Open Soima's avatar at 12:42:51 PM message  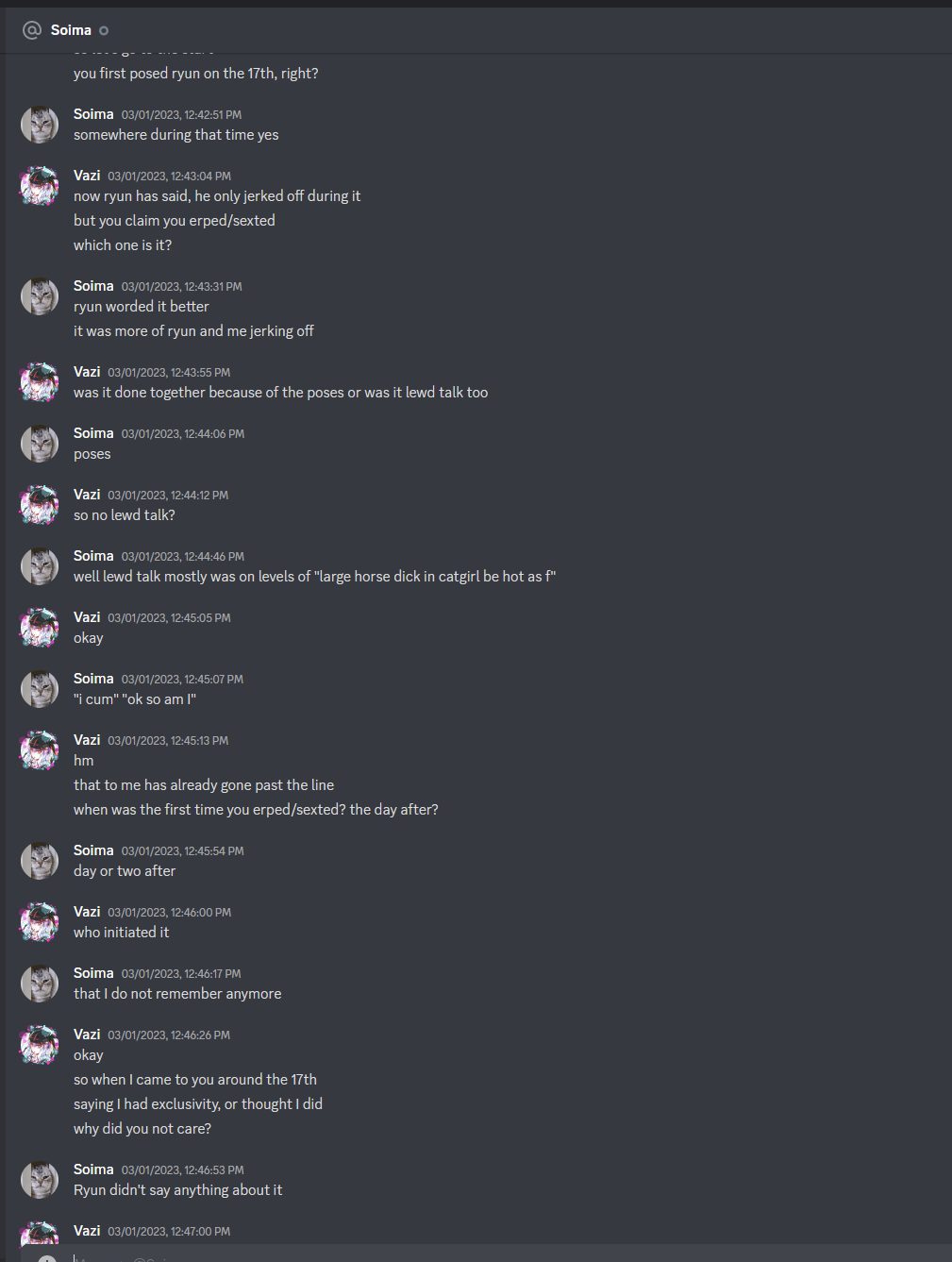(x=40, y=125)
